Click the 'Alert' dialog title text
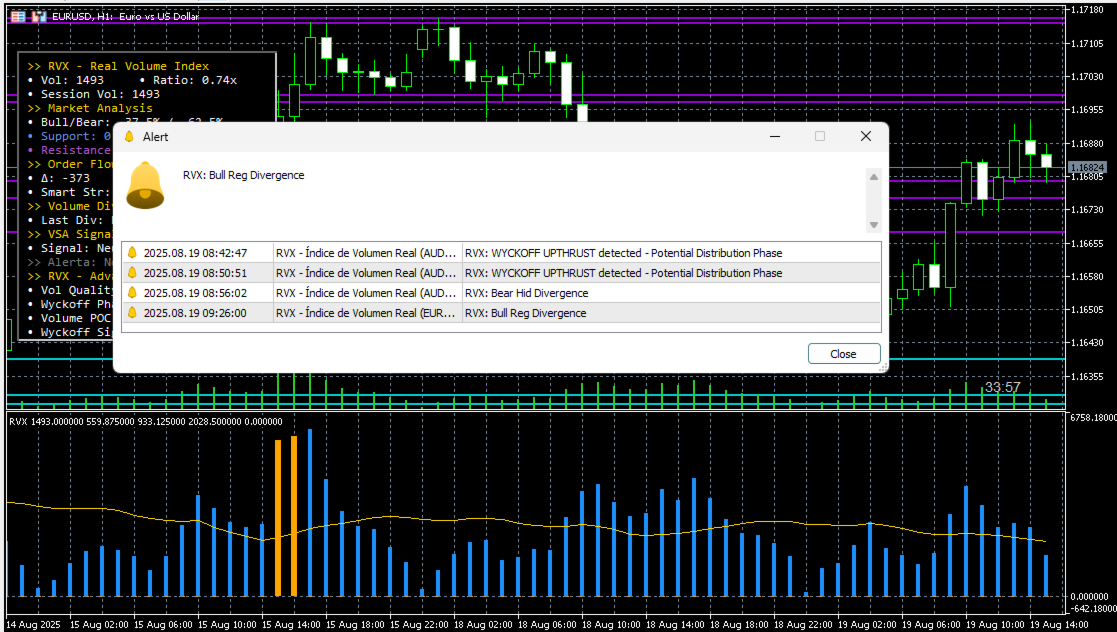Viewport: 1117px width, 632px height. (155, 137)
